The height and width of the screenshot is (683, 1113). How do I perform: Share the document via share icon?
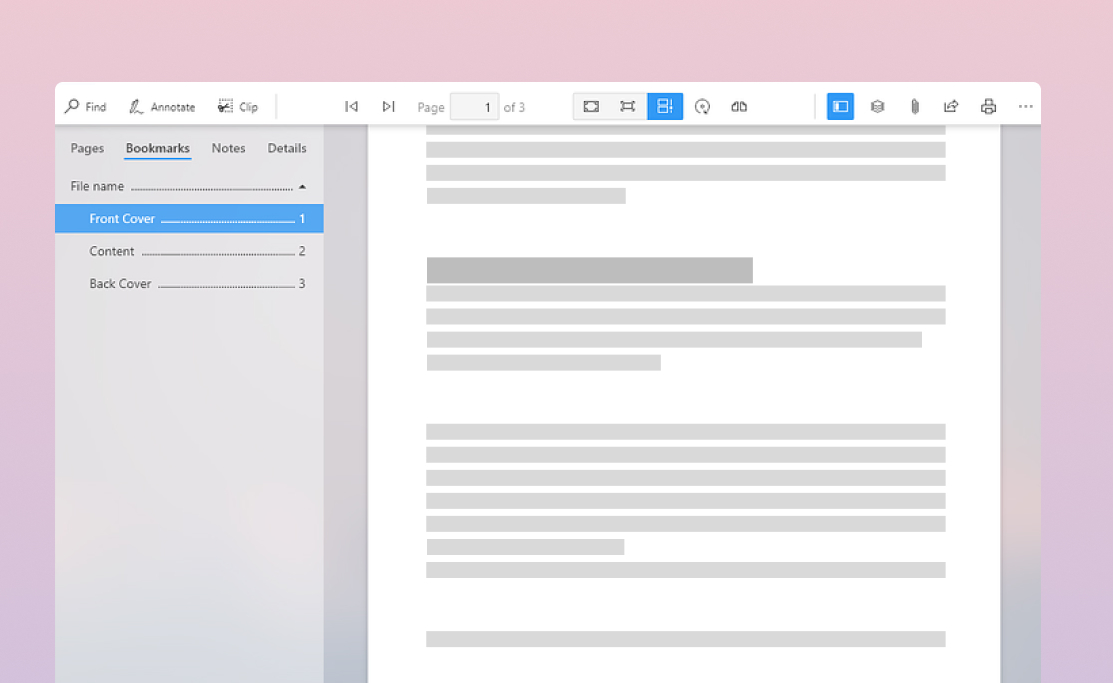951,106
